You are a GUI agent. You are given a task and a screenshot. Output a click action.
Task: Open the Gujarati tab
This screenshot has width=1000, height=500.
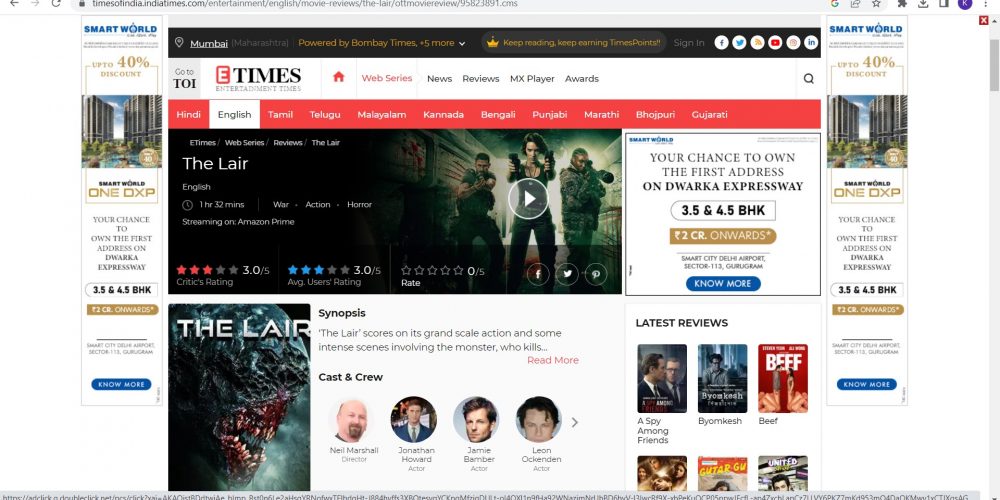tap(709, 115)
